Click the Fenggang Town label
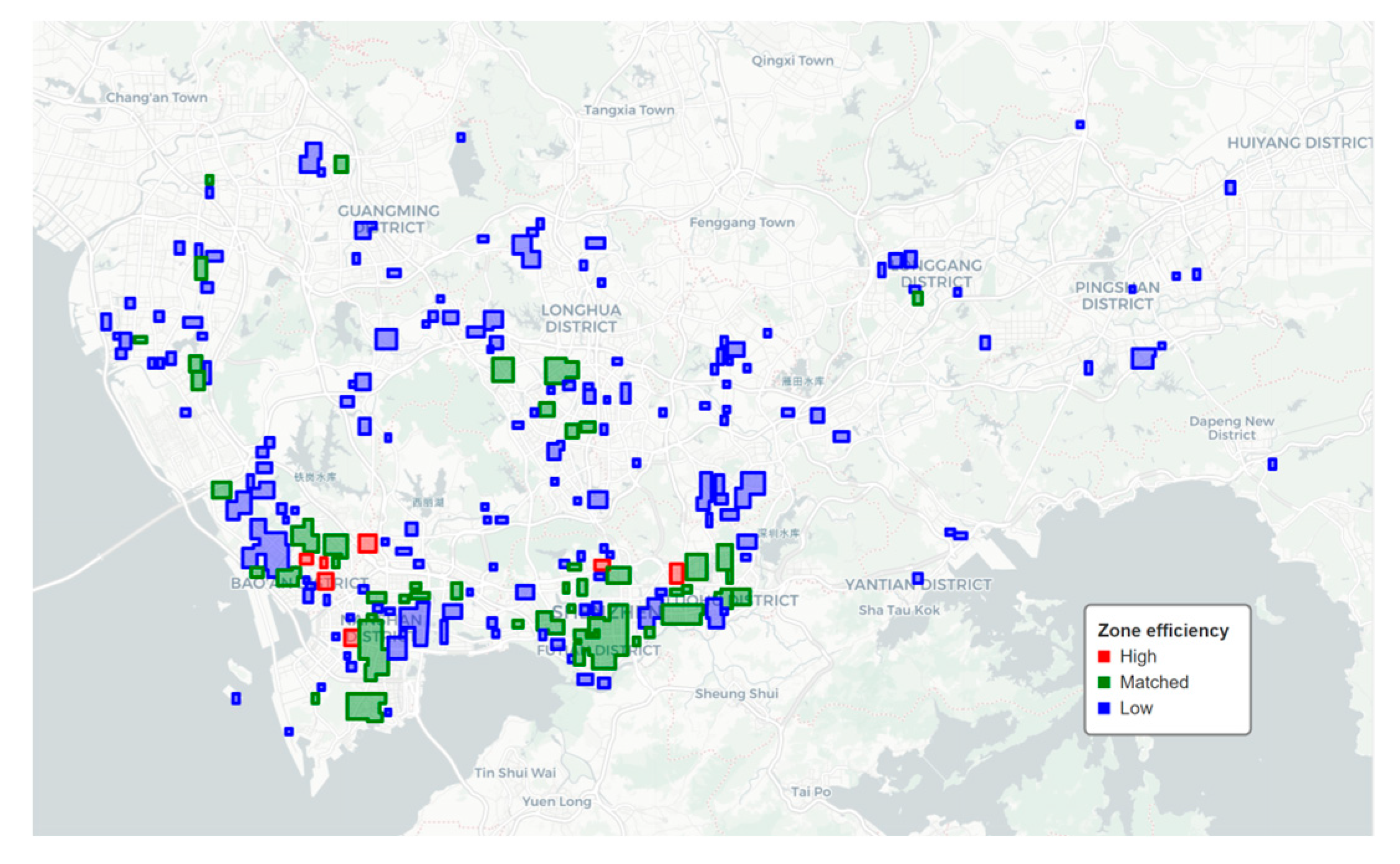 (x=742, y=222)
